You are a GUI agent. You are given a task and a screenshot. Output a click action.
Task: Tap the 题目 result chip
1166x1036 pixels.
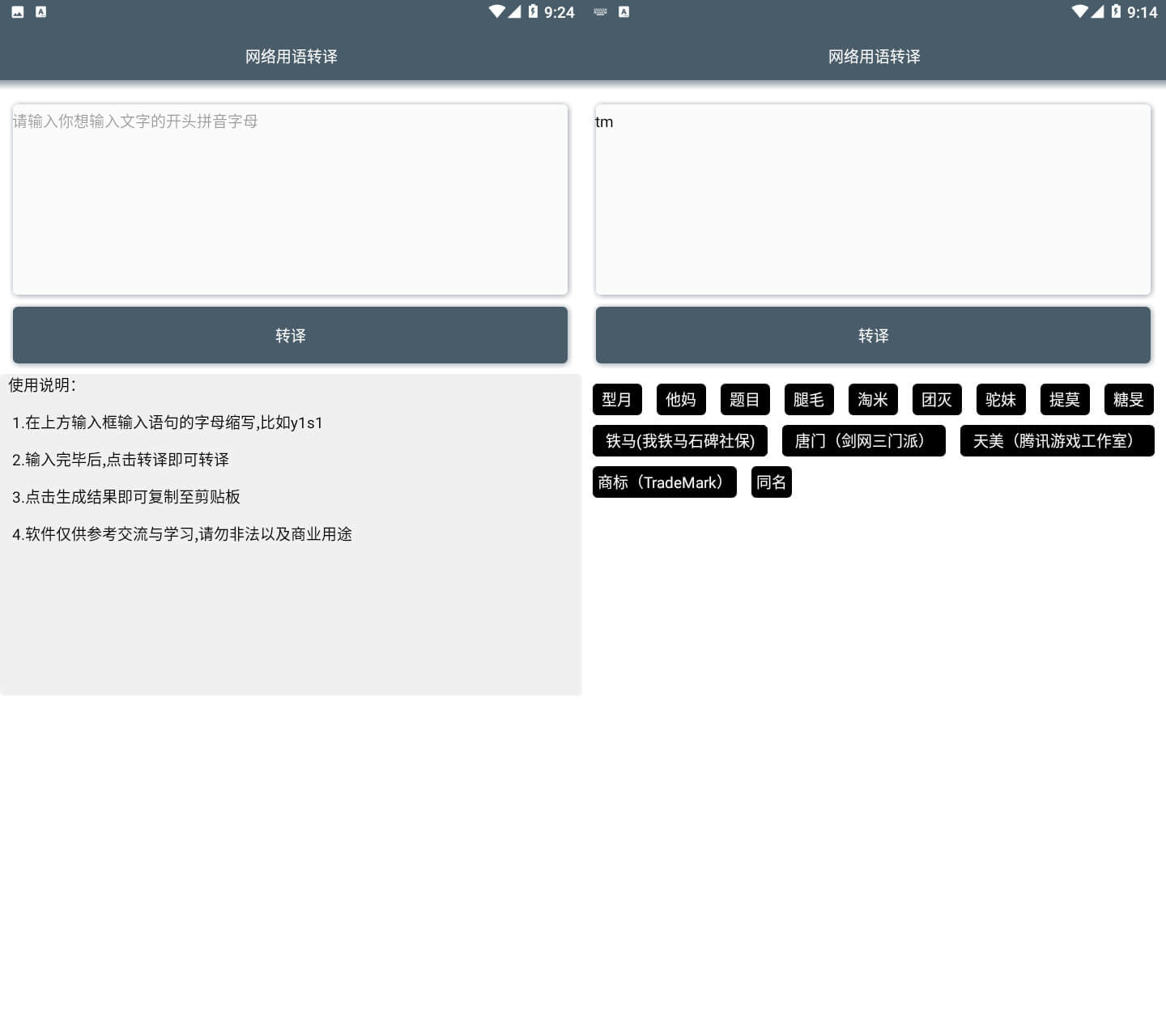click(744, 400)
